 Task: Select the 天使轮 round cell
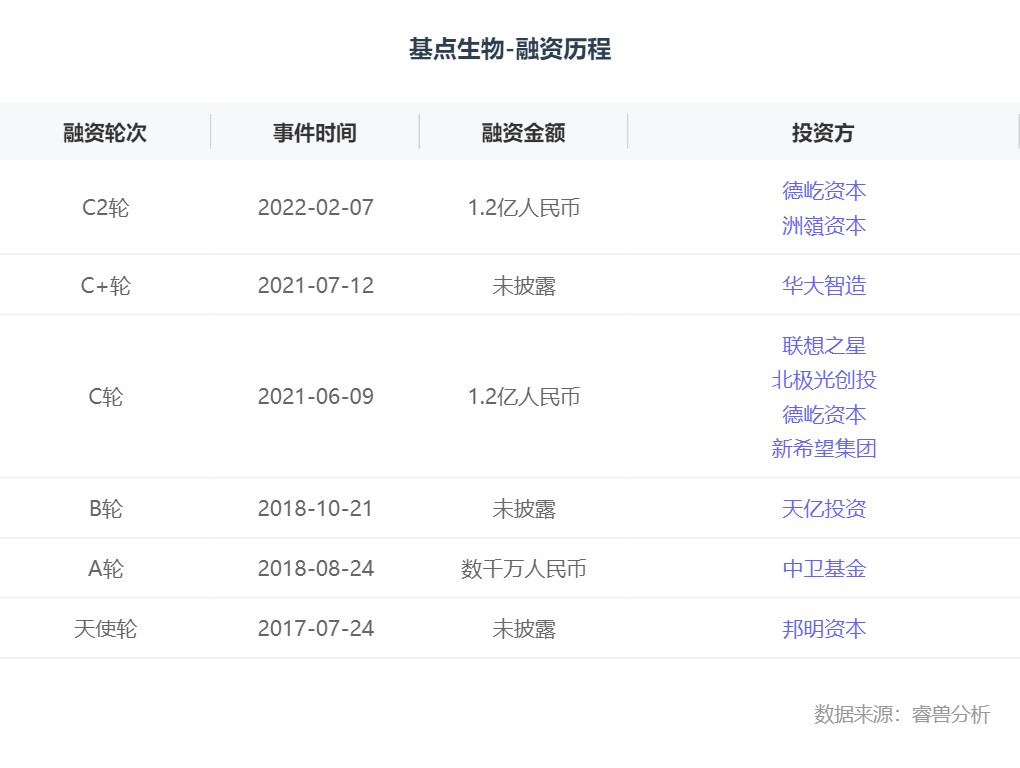[105, 629]
